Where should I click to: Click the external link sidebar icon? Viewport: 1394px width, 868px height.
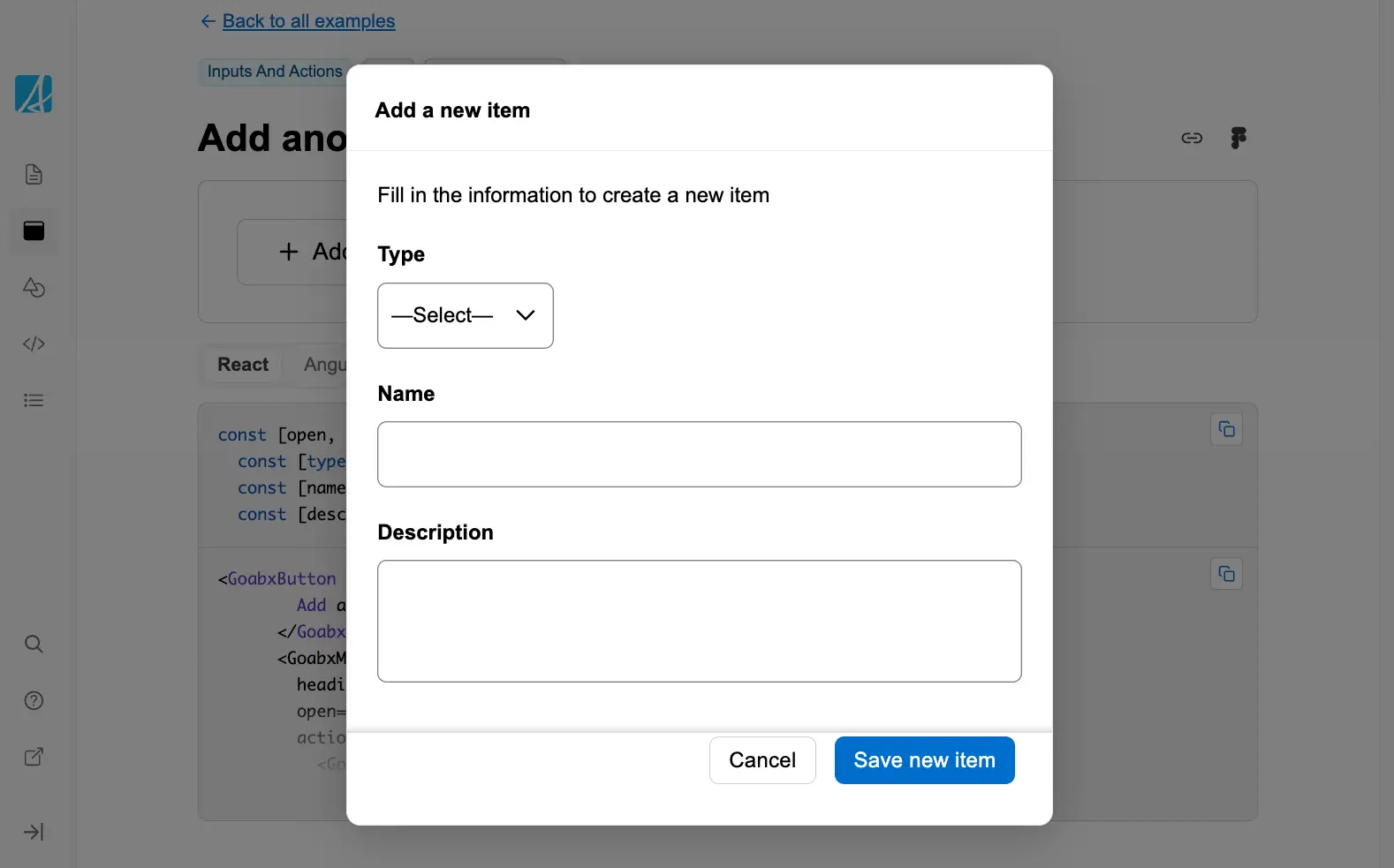coord(34,757)
